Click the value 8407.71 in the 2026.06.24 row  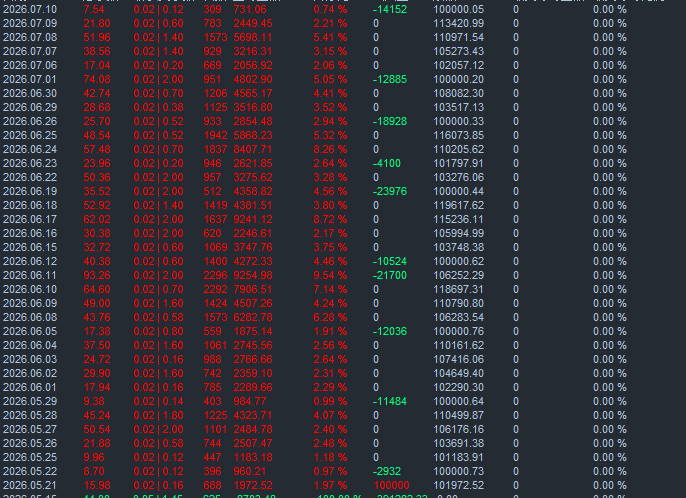[252, 149]
